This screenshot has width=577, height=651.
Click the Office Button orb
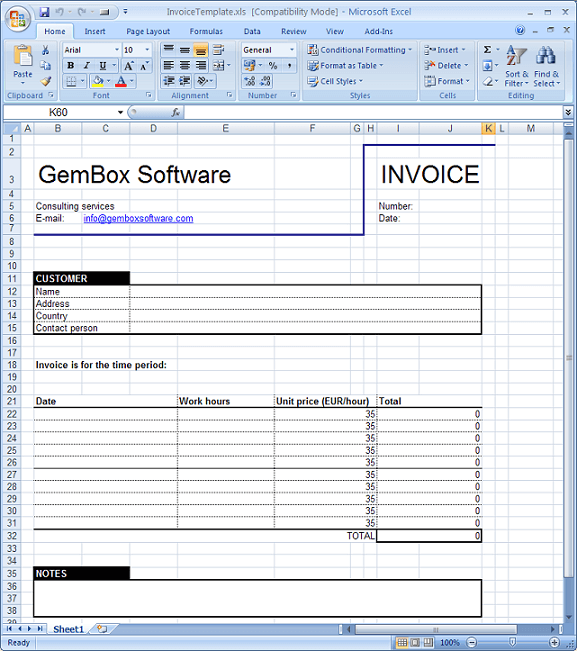[18, 19]
